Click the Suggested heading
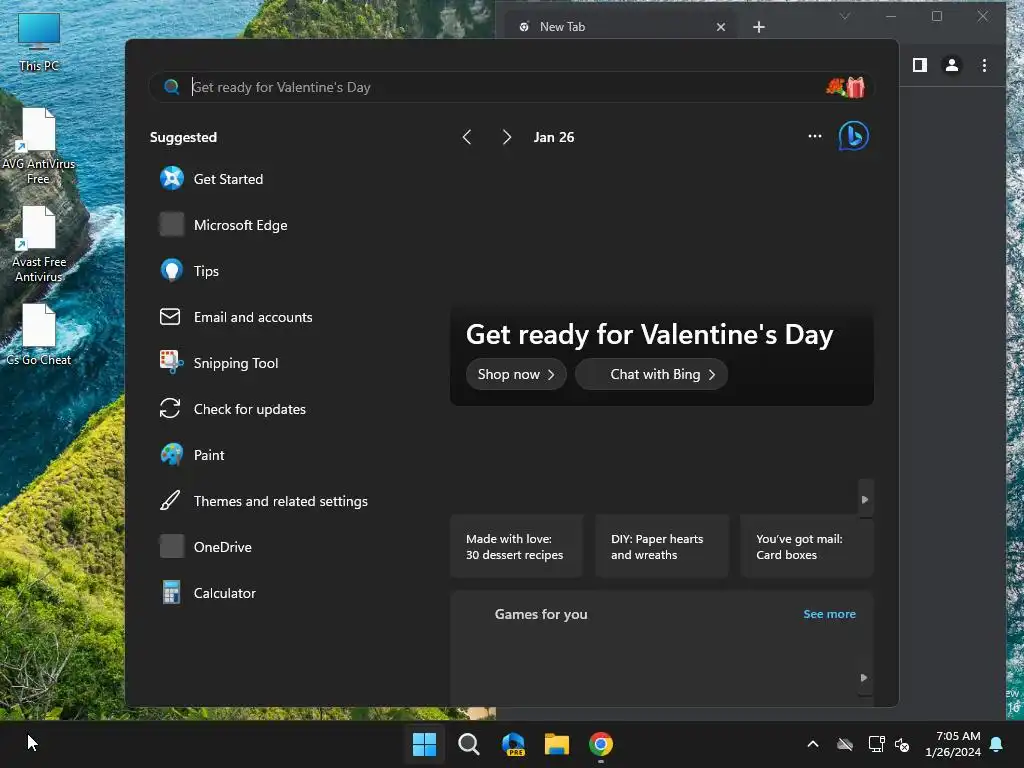Image resolution: width=1024 pixels, height=768 pixels. point(183,137)
